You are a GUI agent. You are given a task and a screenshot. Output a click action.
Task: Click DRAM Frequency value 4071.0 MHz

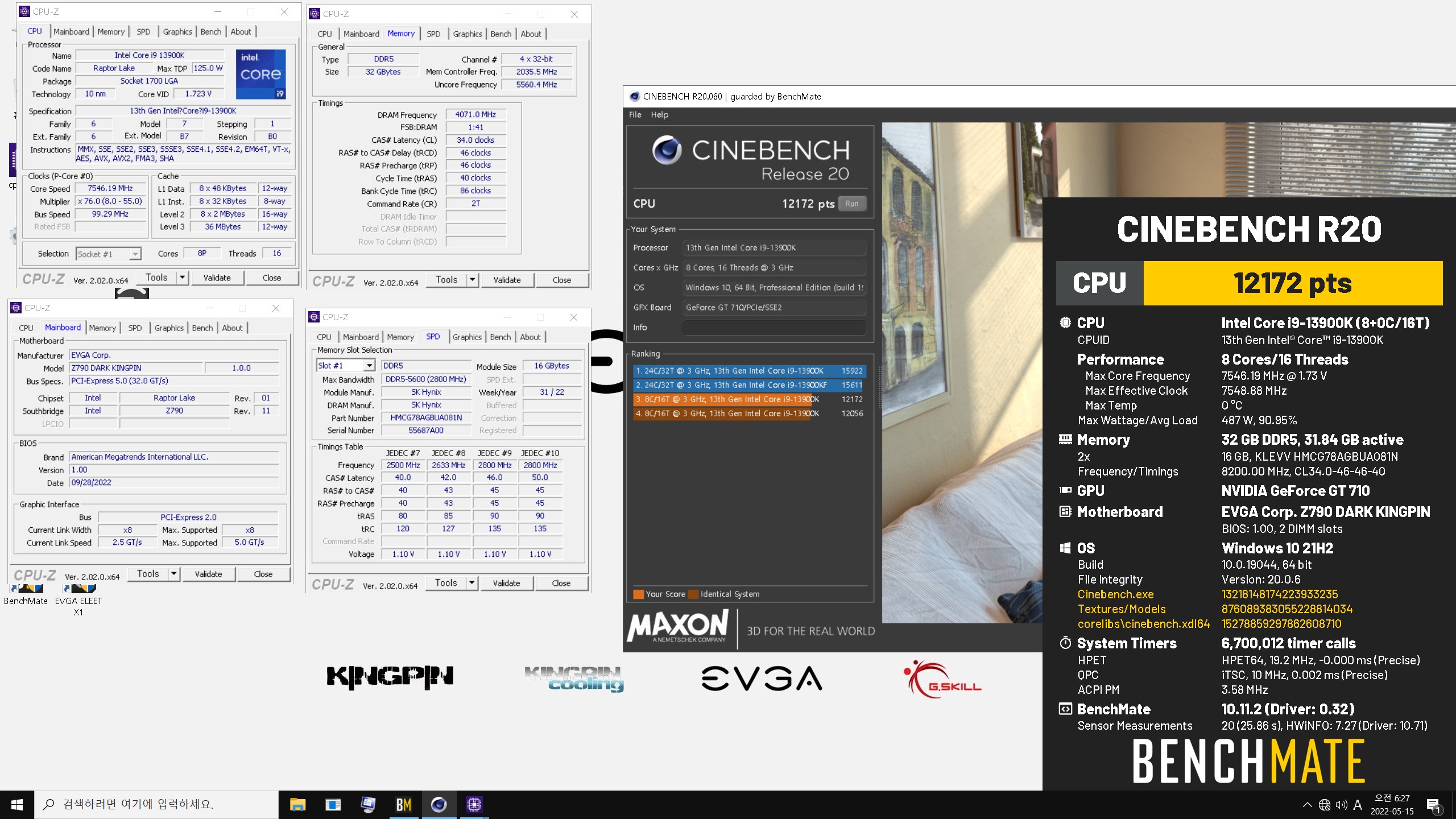(x=475, y=114)
